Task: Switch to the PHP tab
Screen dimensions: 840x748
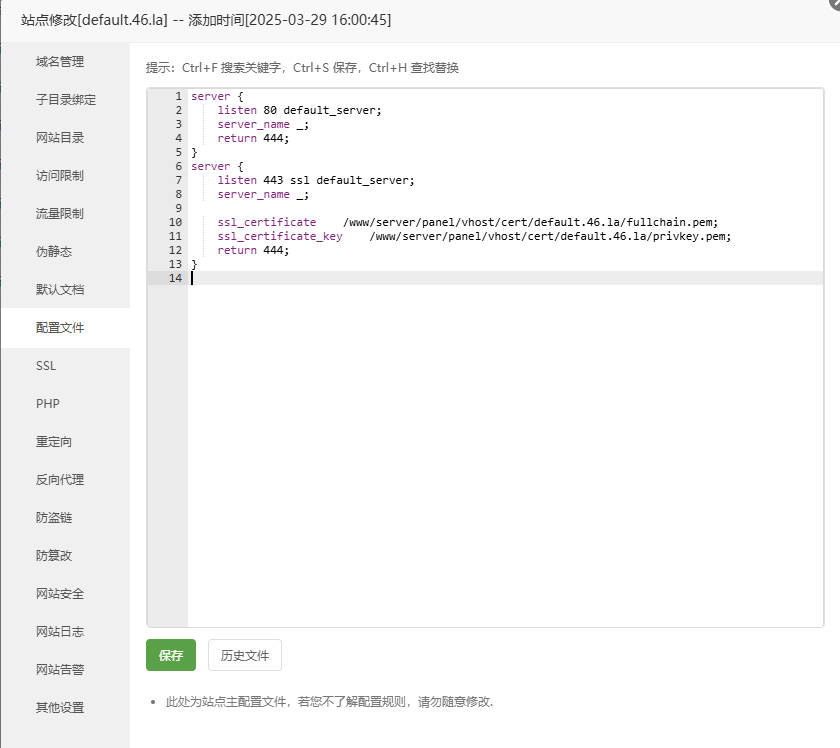Action: [48, 404]
